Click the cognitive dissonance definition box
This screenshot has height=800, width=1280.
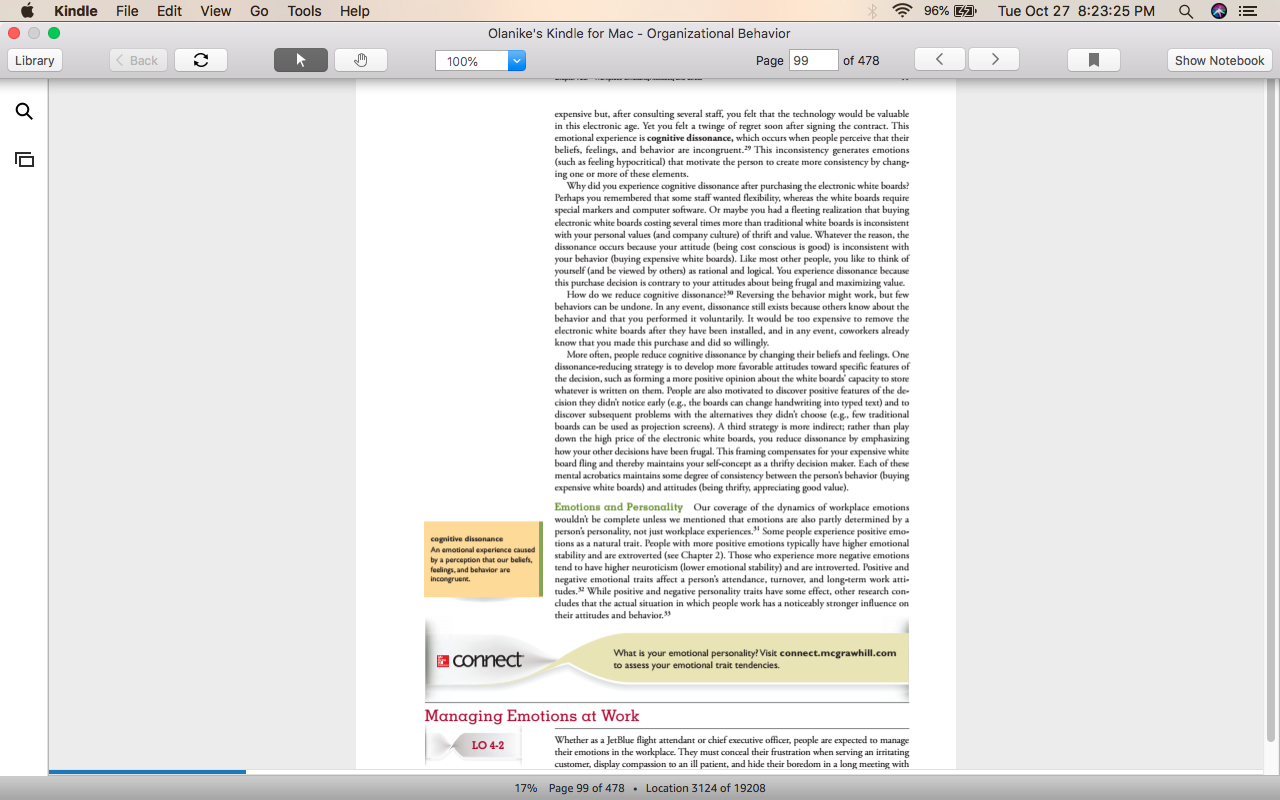(482, 559)
